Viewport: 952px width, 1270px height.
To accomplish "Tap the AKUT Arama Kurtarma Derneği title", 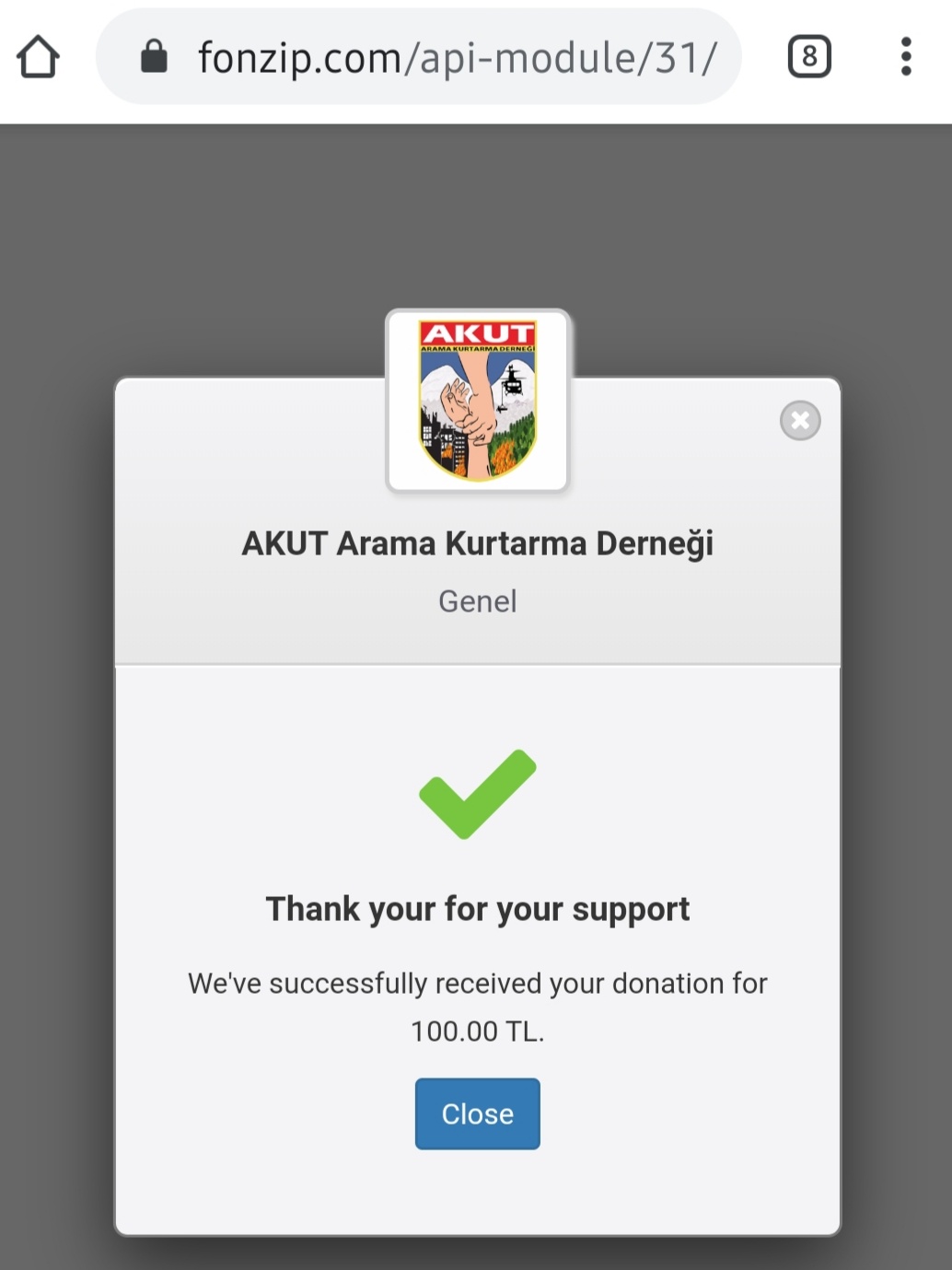I will point(477,543).
